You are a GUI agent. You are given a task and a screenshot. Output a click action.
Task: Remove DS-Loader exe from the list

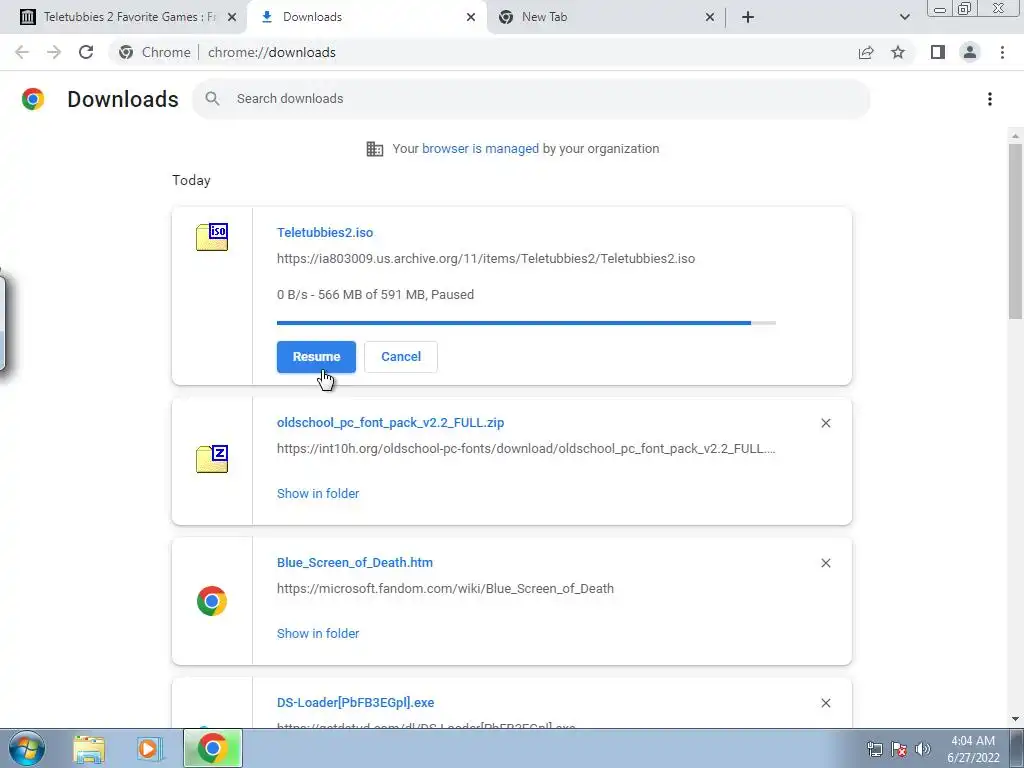point(825,703)
